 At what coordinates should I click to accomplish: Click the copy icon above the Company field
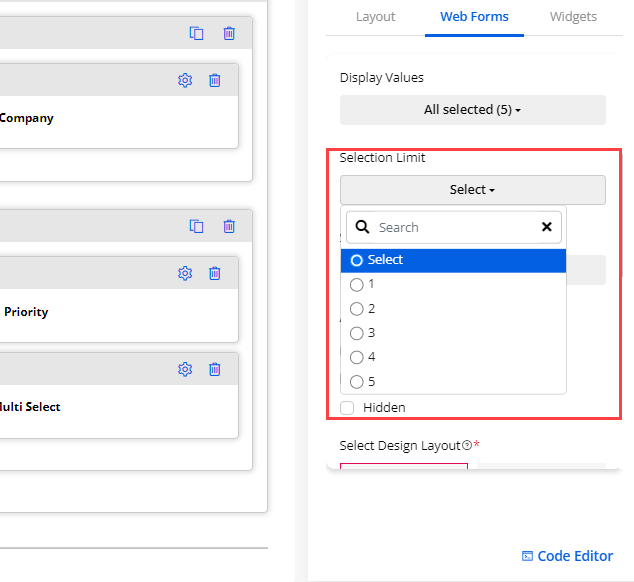coord(197,33)
